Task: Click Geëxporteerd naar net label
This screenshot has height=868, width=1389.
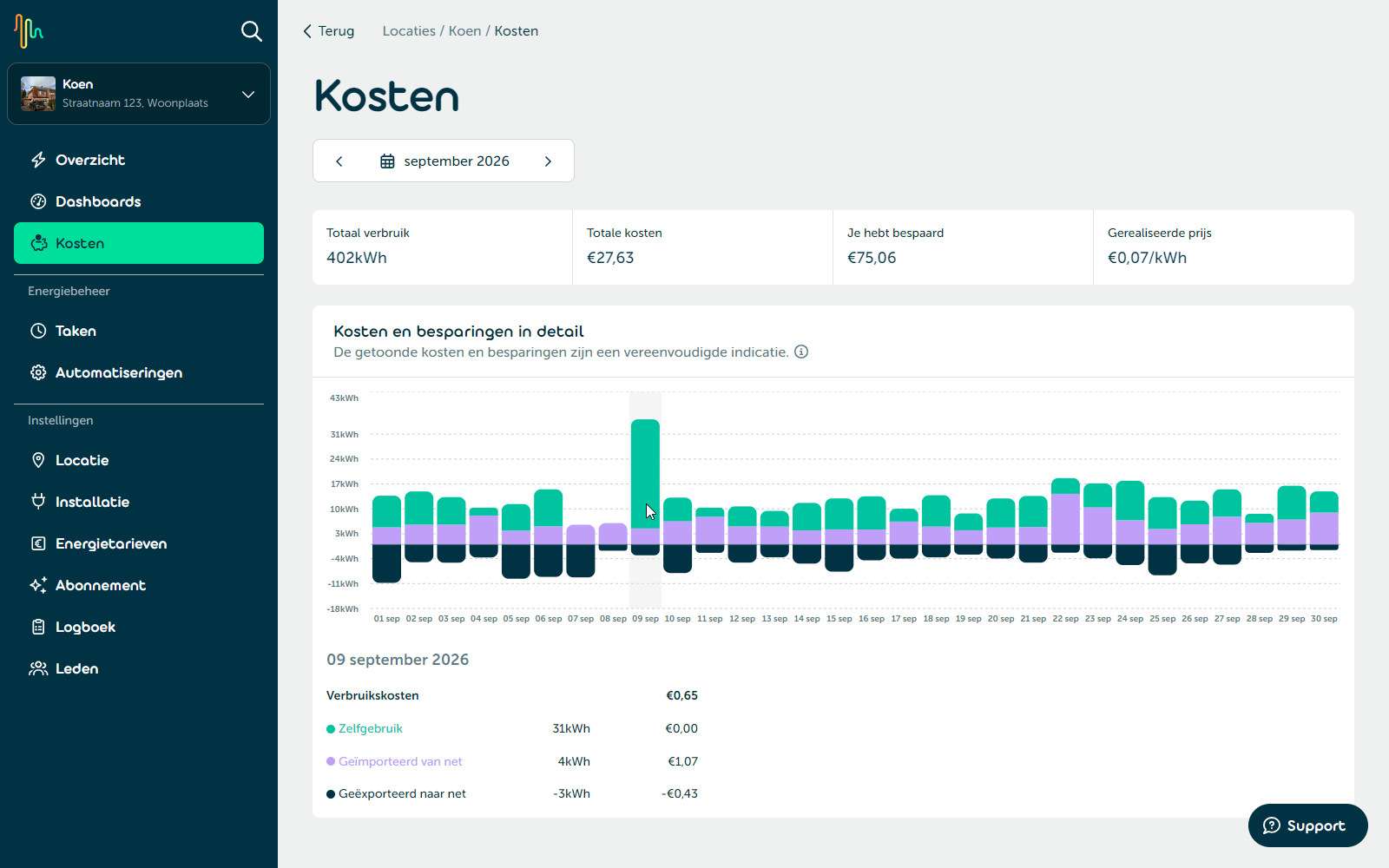Action: pos(402,793)
